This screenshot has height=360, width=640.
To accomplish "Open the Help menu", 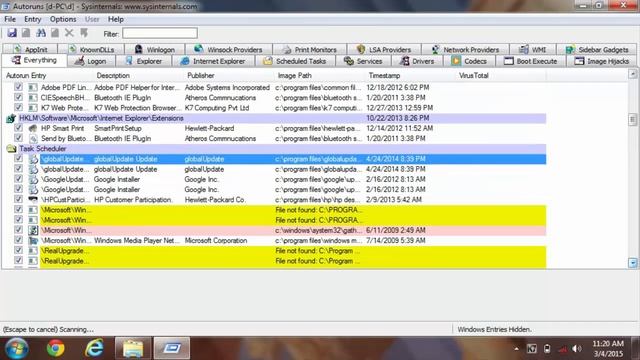I will [116, 19].
